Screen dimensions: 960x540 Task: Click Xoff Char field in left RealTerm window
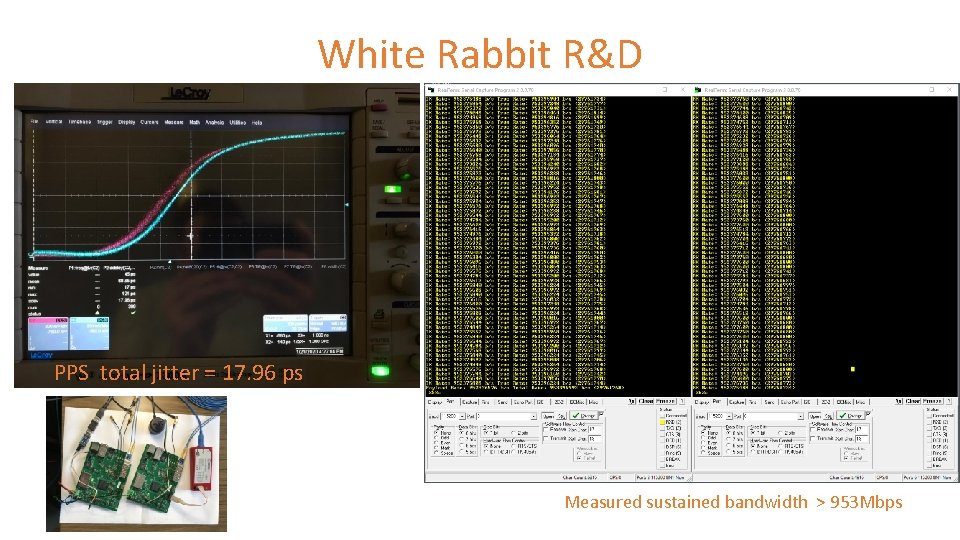pyautogui.click(x=594, y=439)
